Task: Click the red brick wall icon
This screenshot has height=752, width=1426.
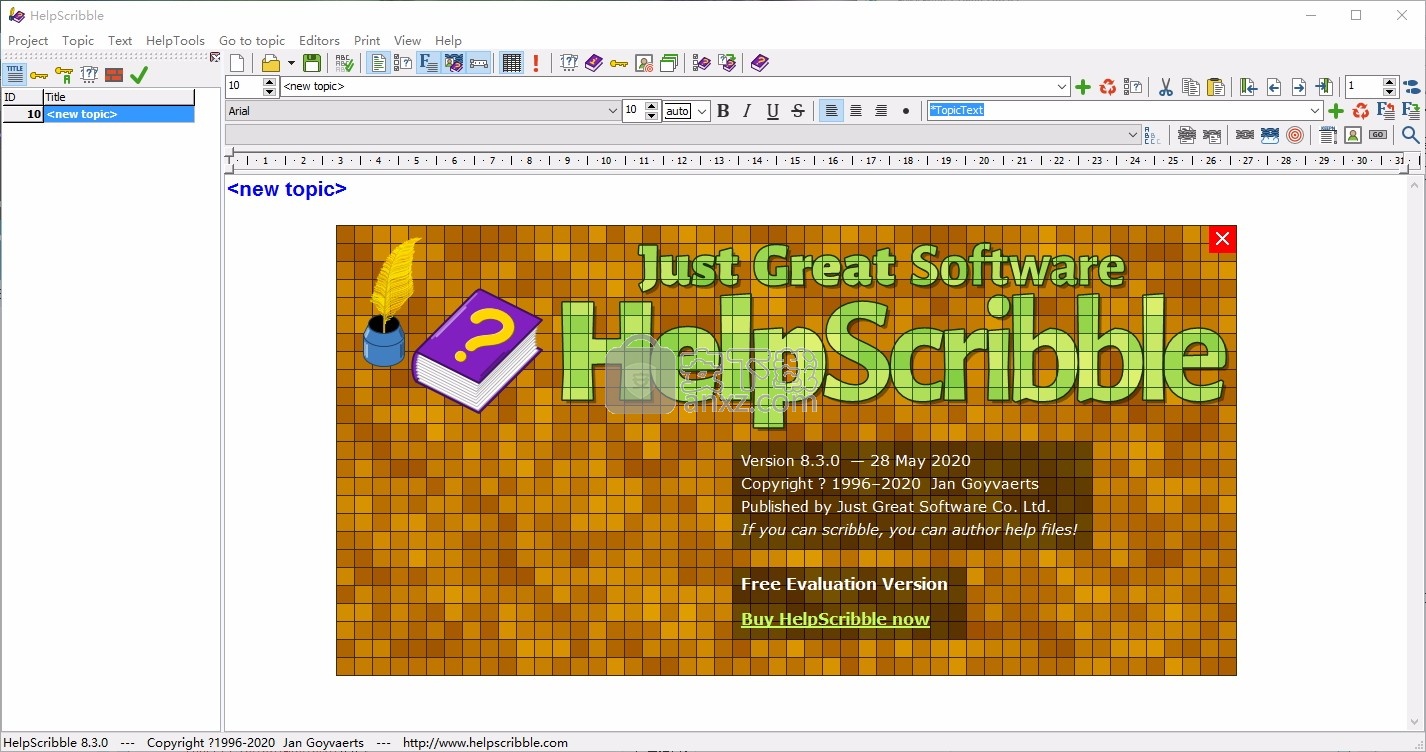Action: [x=114, y=75]
